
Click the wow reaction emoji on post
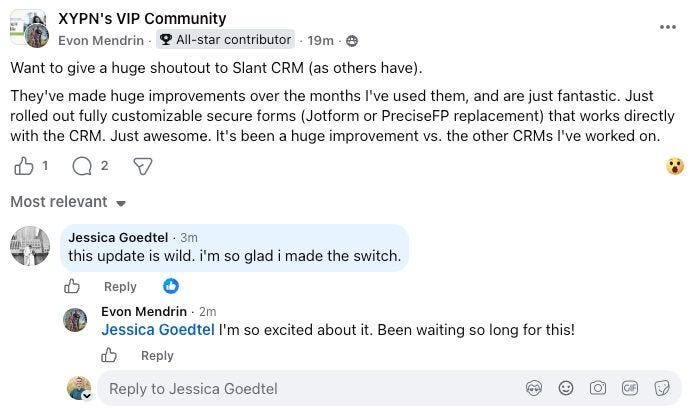[675, 166]
